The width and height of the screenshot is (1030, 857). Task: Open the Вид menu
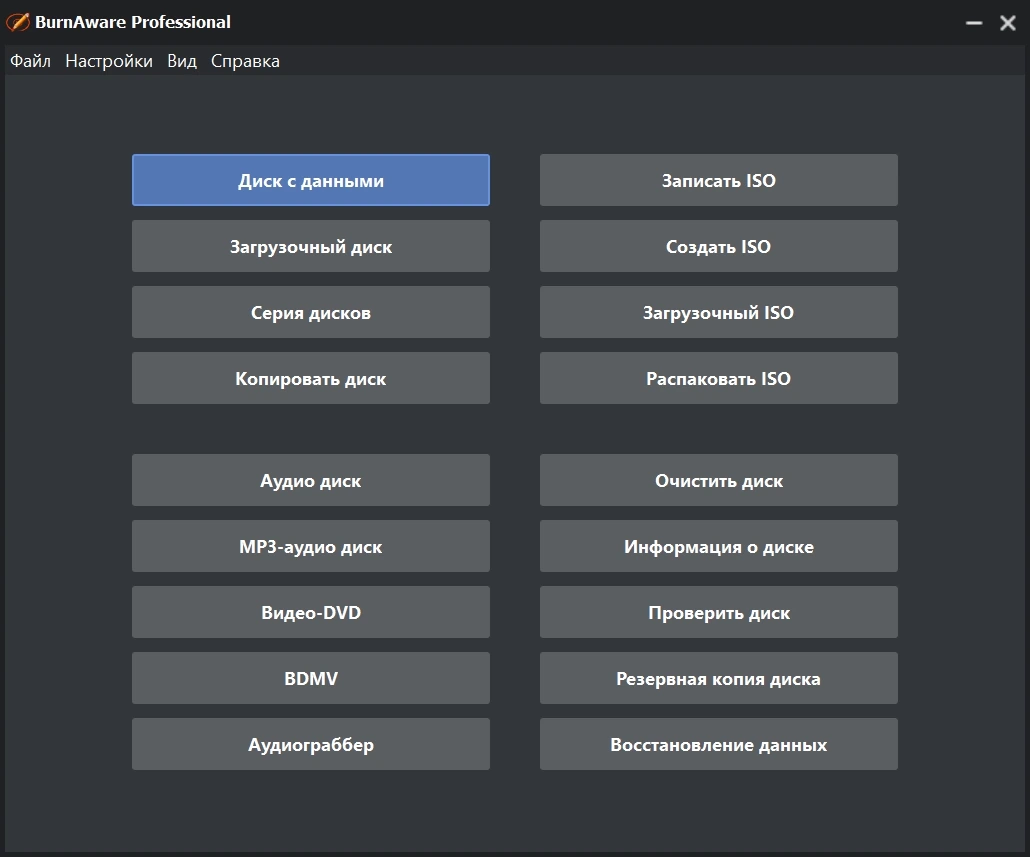tap(182, 61)
